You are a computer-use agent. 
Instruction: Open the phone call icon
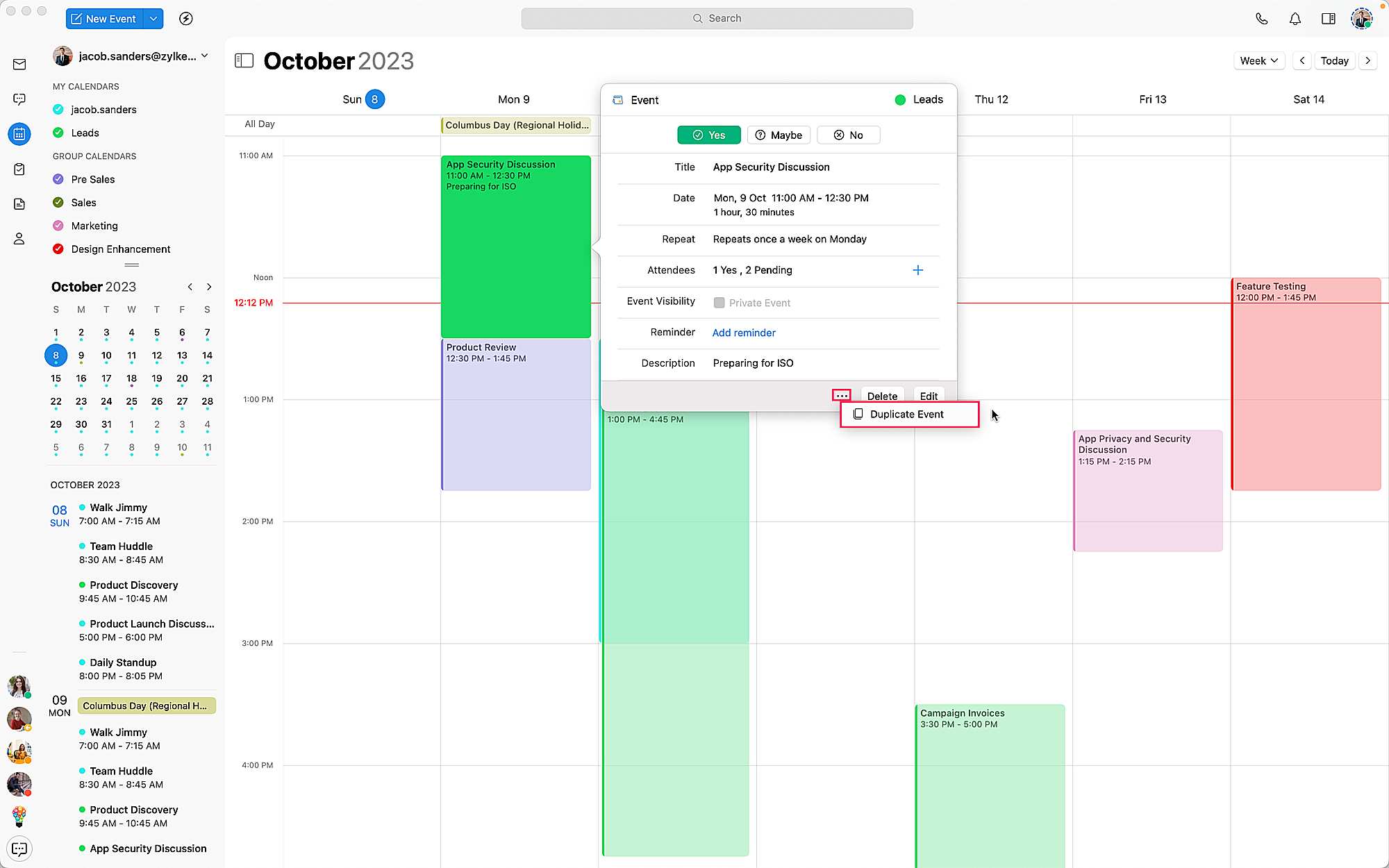coord(1261,19)
